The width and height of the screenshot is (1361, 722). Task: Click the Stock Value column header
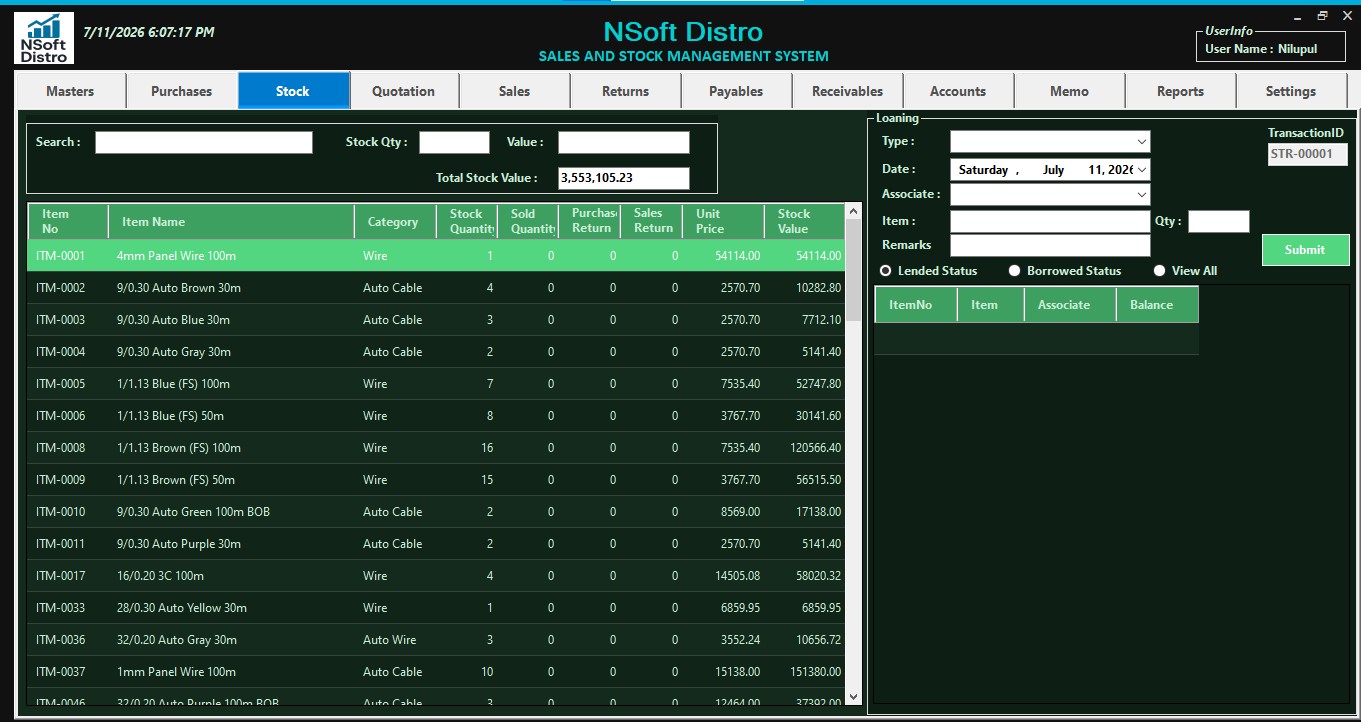pos(805,221)
